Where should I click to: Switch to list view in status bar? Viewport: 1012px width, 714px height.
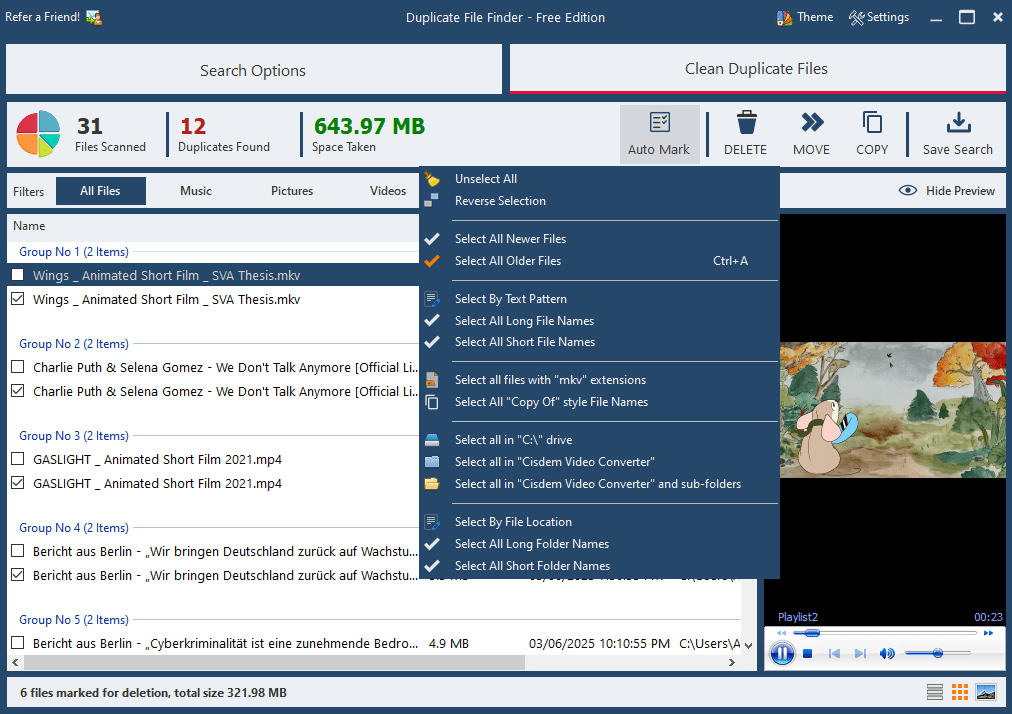tap(934, 691)
